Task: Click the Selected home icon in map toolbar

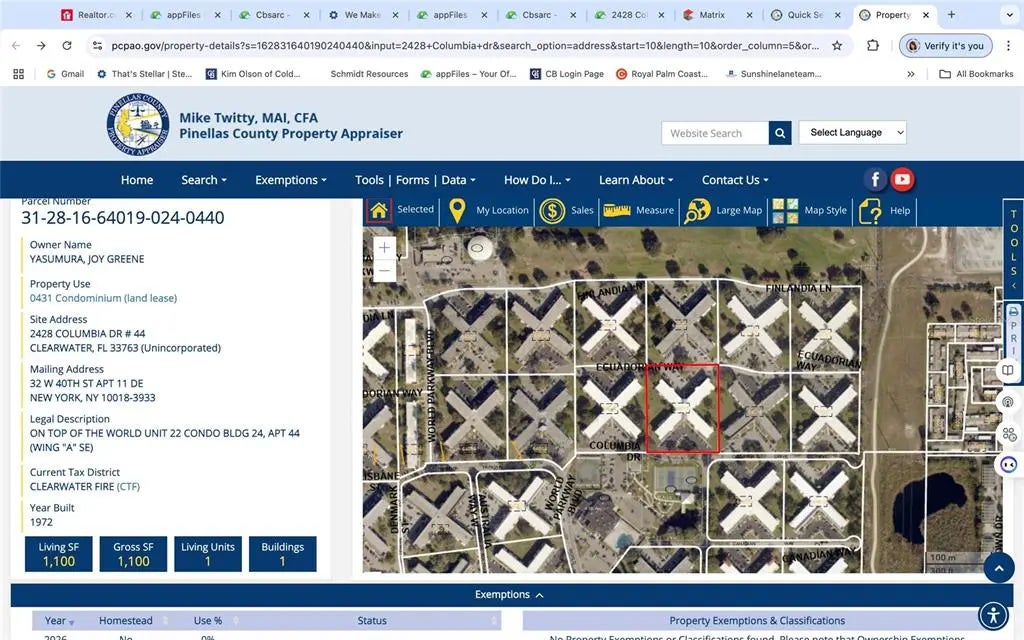Action: point(379,211)
